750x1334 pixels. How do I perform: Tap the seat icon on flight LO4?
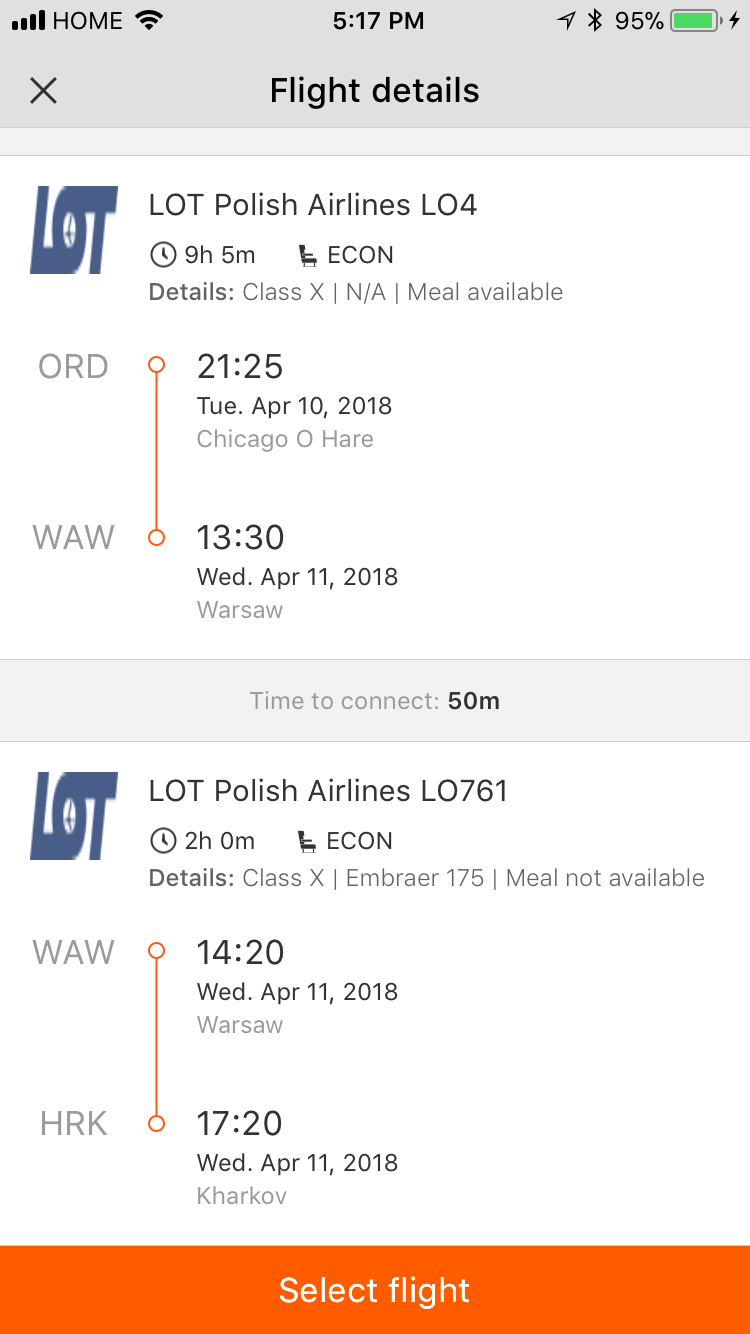pyautogui.click(x=308, y=256)
